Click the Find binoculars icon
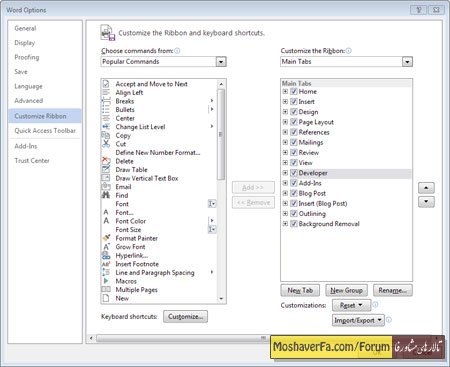 coord(106,195)
